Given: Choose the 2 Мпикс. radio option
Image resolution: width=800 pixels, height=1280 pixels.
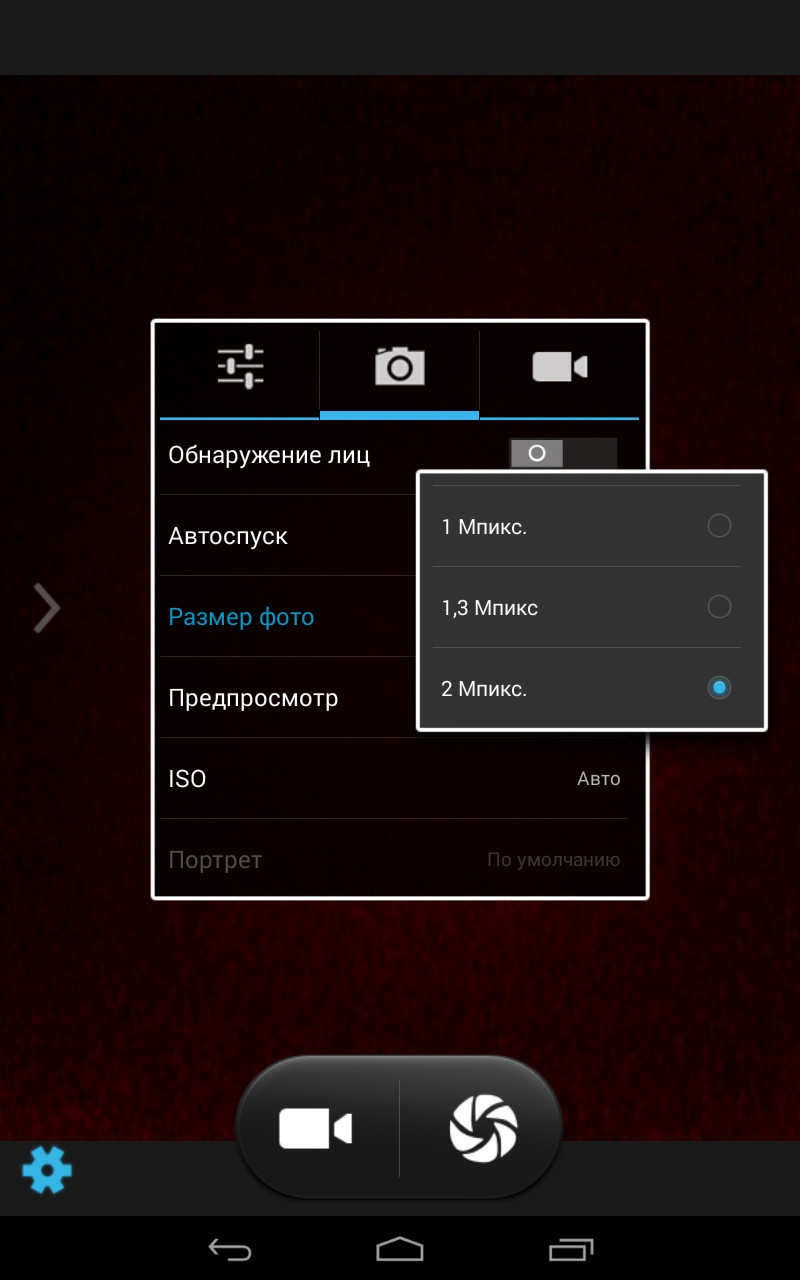Looking at the screenshot, I should pyautogui.click(x=718, y=688).
